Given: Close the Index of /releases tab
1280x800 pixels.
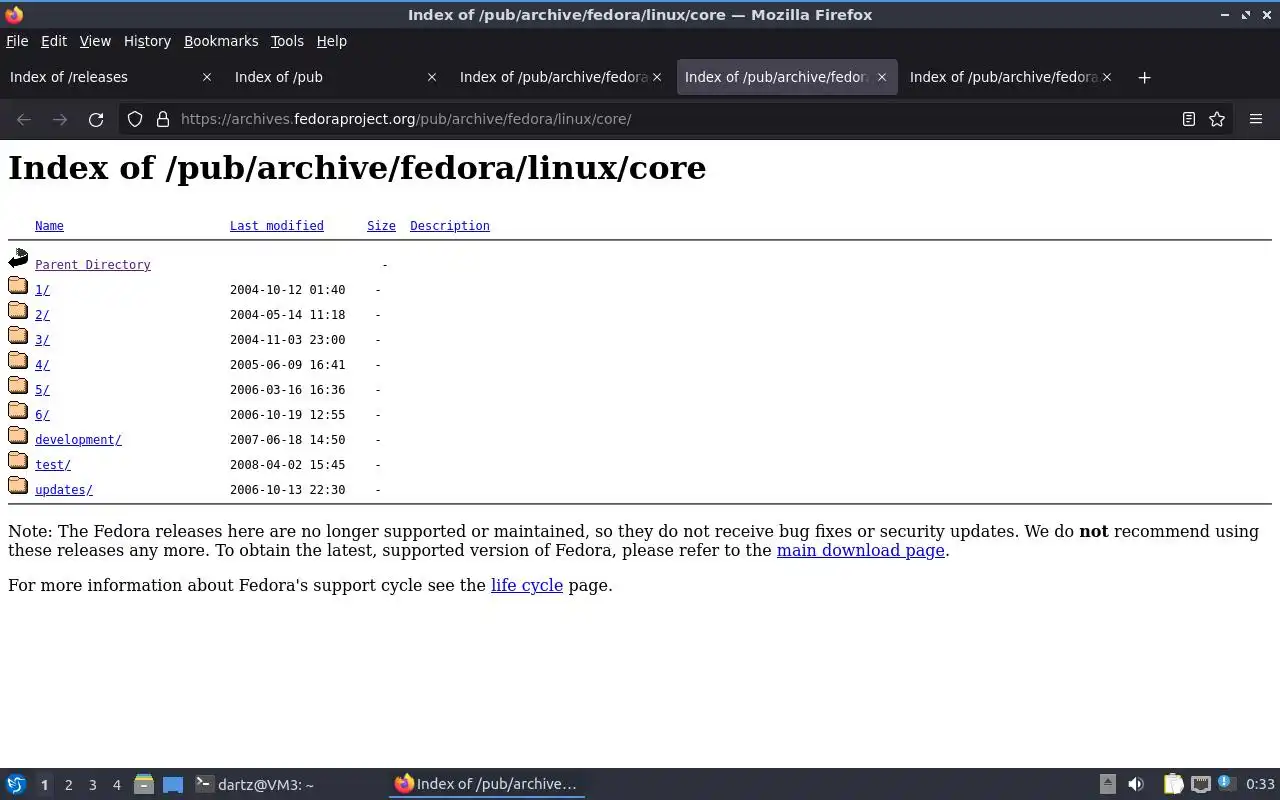Looking at the screenshot, I should pos(207,77).
